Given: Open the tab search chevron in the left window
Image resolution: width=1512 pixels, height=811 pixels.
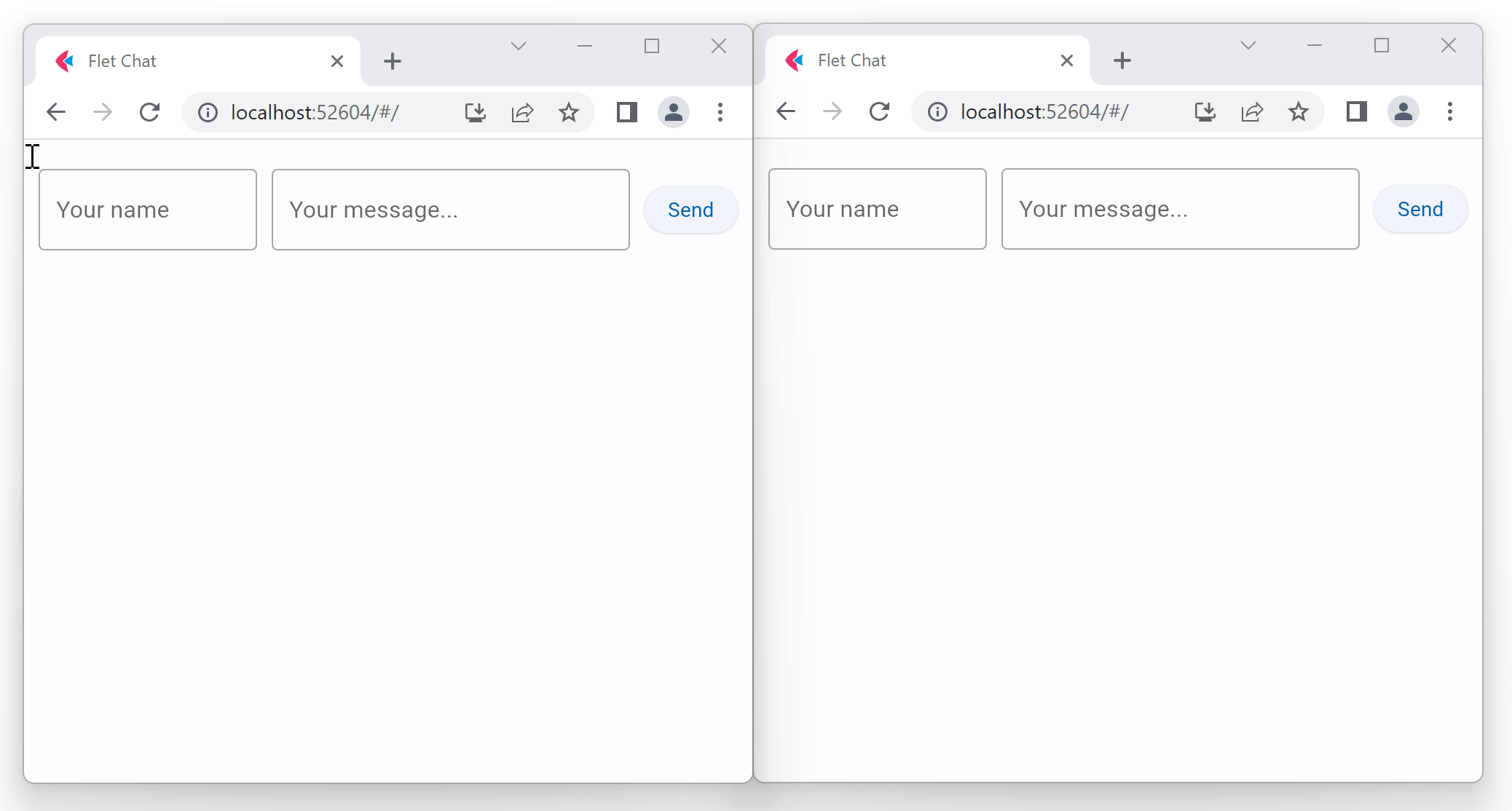Looking at the screenshot, I should 518,45.
